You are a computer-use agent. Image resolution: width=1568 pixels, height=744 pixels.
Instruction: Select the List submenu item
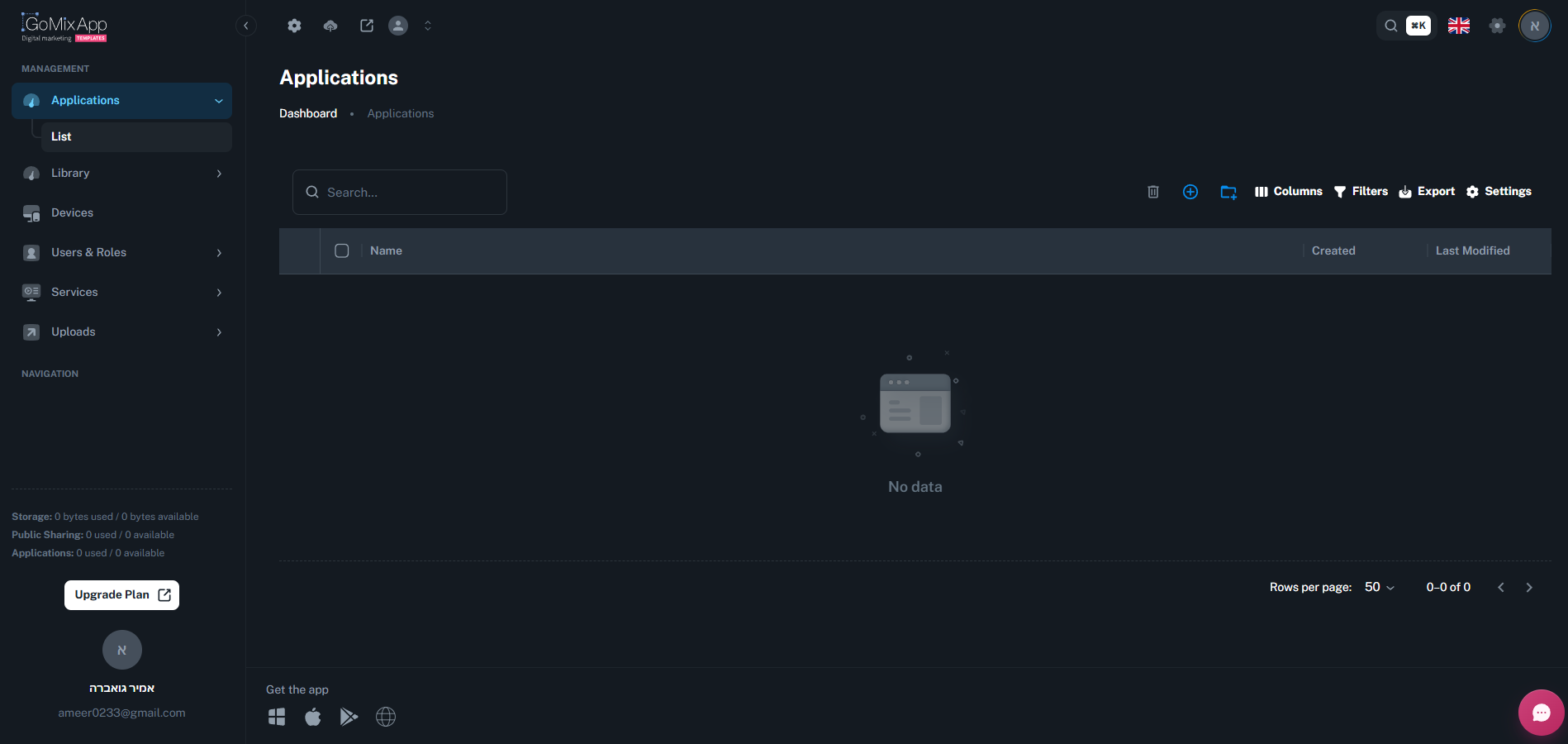[x=136, y=136]
